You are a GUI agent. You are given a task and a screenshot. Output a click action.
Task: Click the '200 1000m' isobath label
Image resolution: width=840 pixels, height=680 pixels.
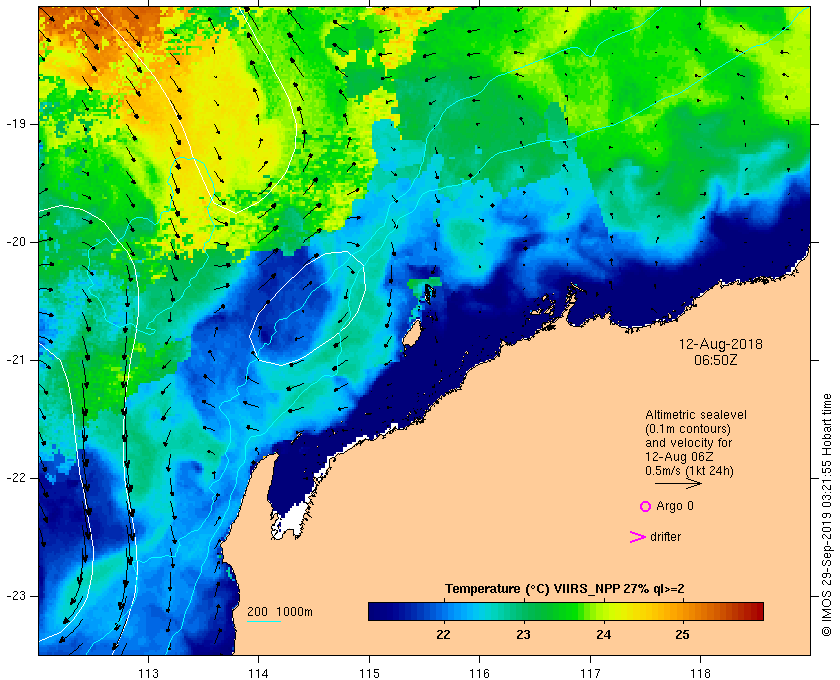pyautogui.click(x=280, y=612)
